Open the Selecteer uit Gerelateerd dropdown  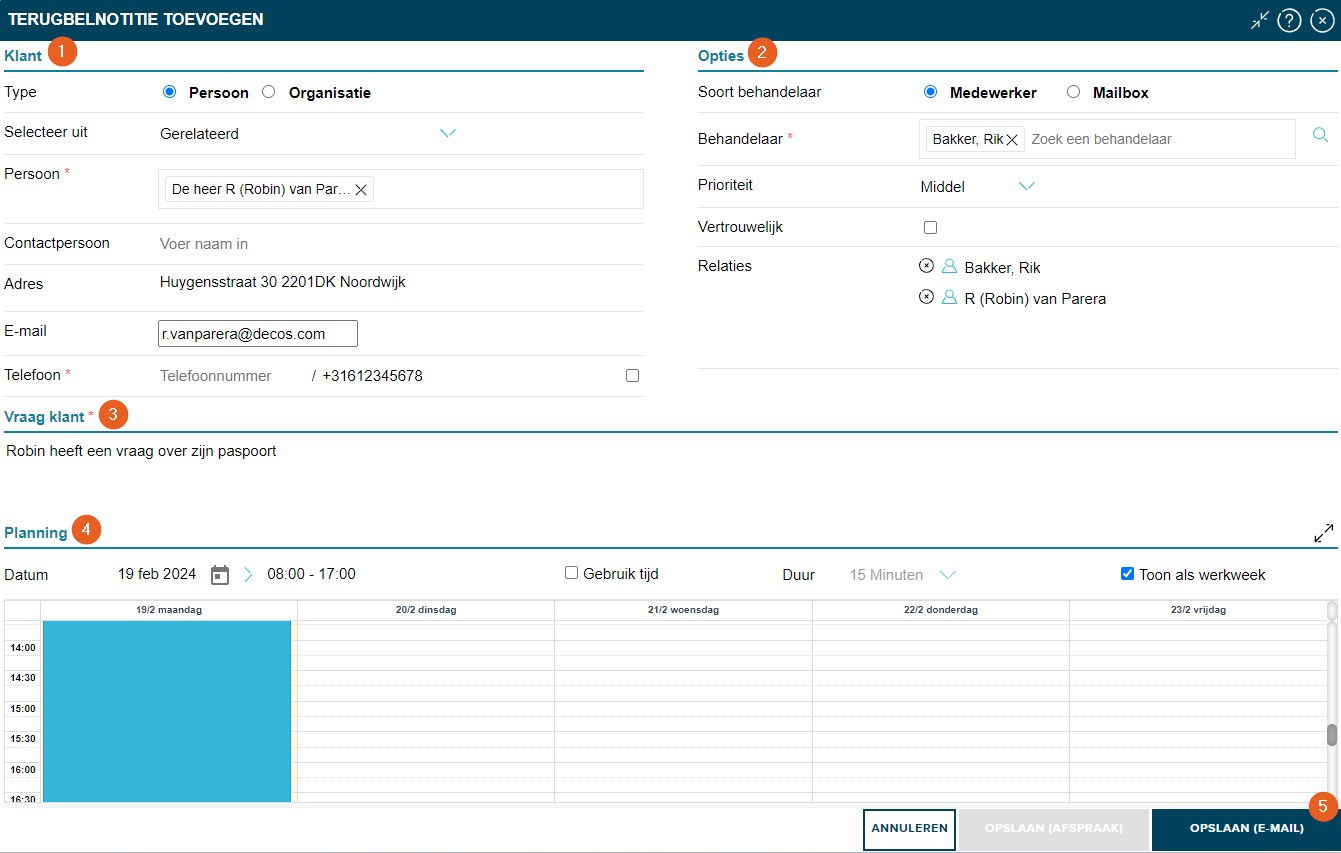(x=308, y=134)
